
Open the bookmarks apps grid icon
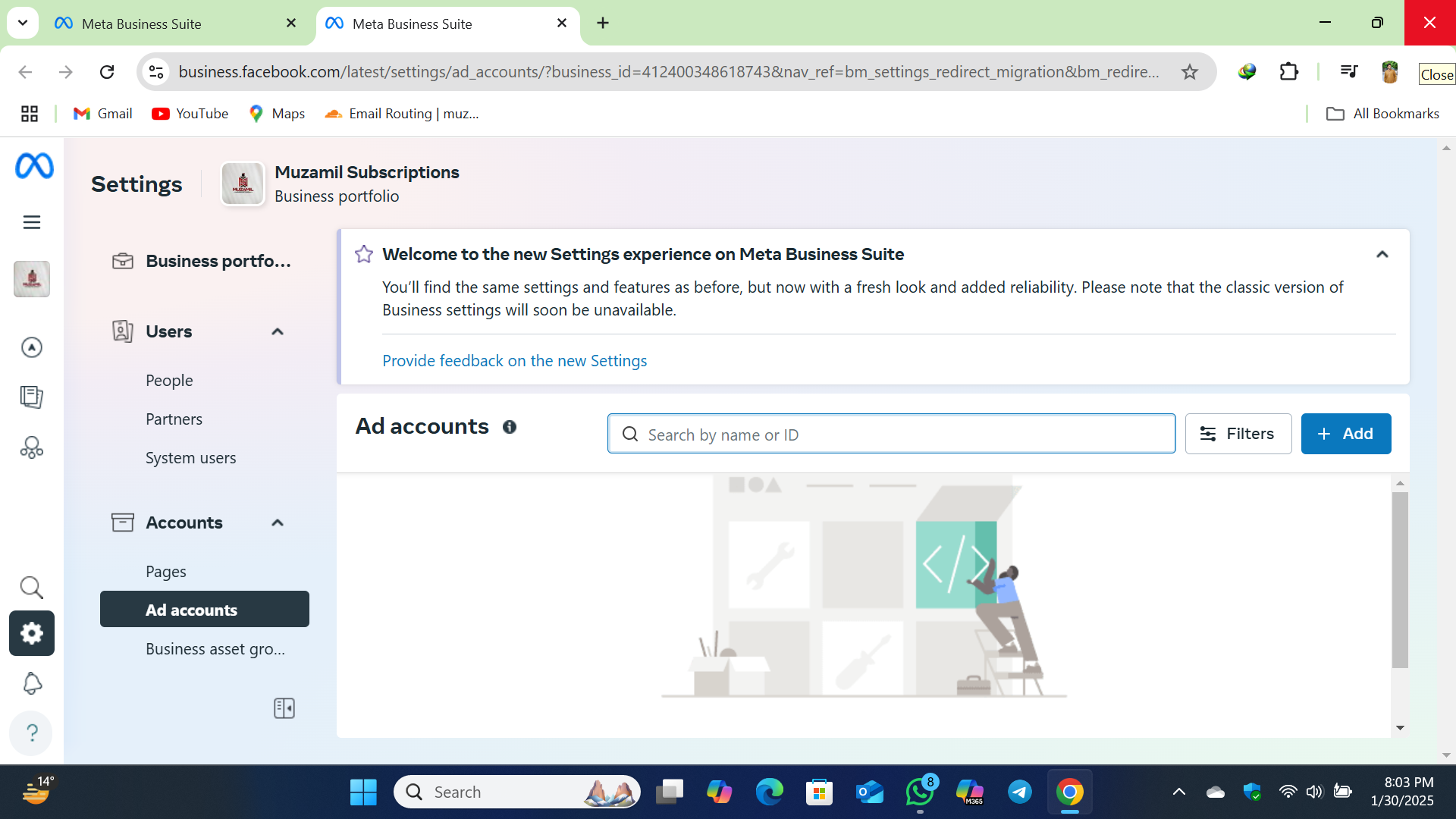[30, 114]
